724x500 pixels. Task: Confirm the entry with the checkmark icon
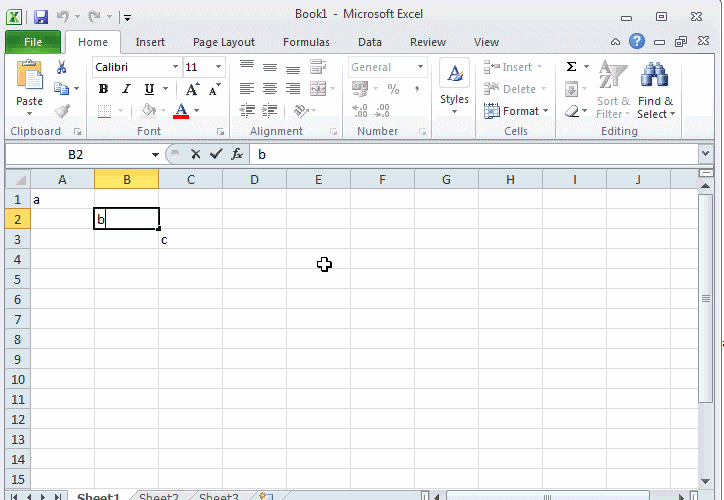(x=215, y=154)
